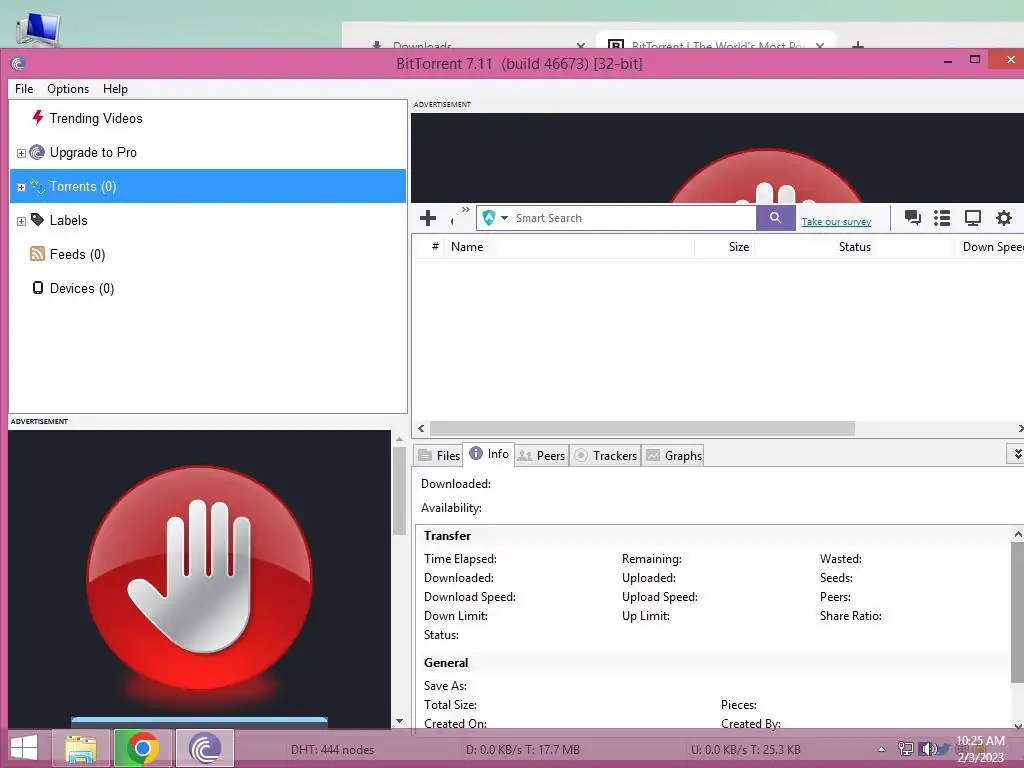Click the sidebar ad scroll up arrow
Viewport: 1024px width, 768px height.
coord(399,440)
